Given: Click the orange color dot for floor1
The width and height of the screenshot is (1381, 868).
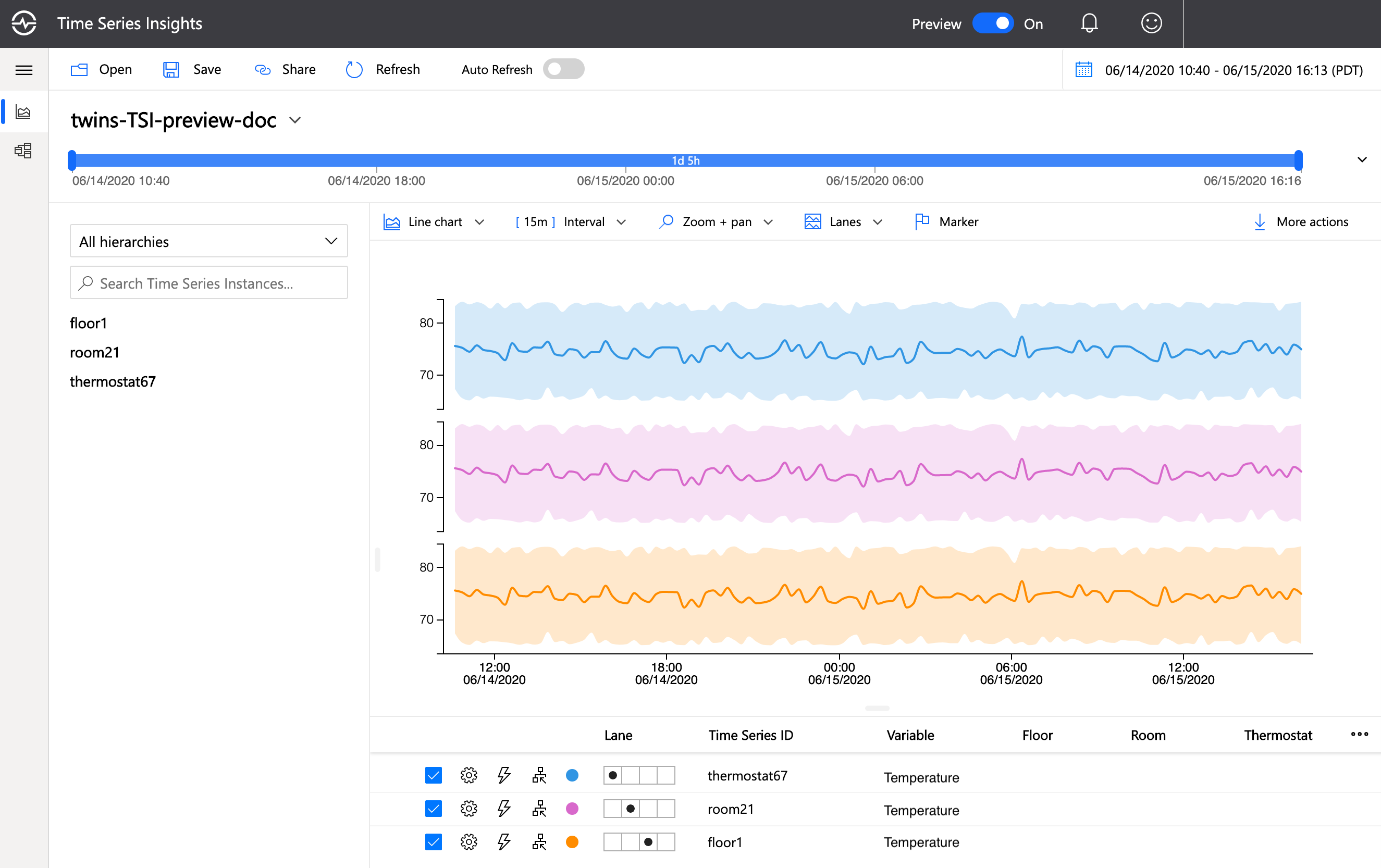Looking at the screenshot, I should (x=572, y=842).
